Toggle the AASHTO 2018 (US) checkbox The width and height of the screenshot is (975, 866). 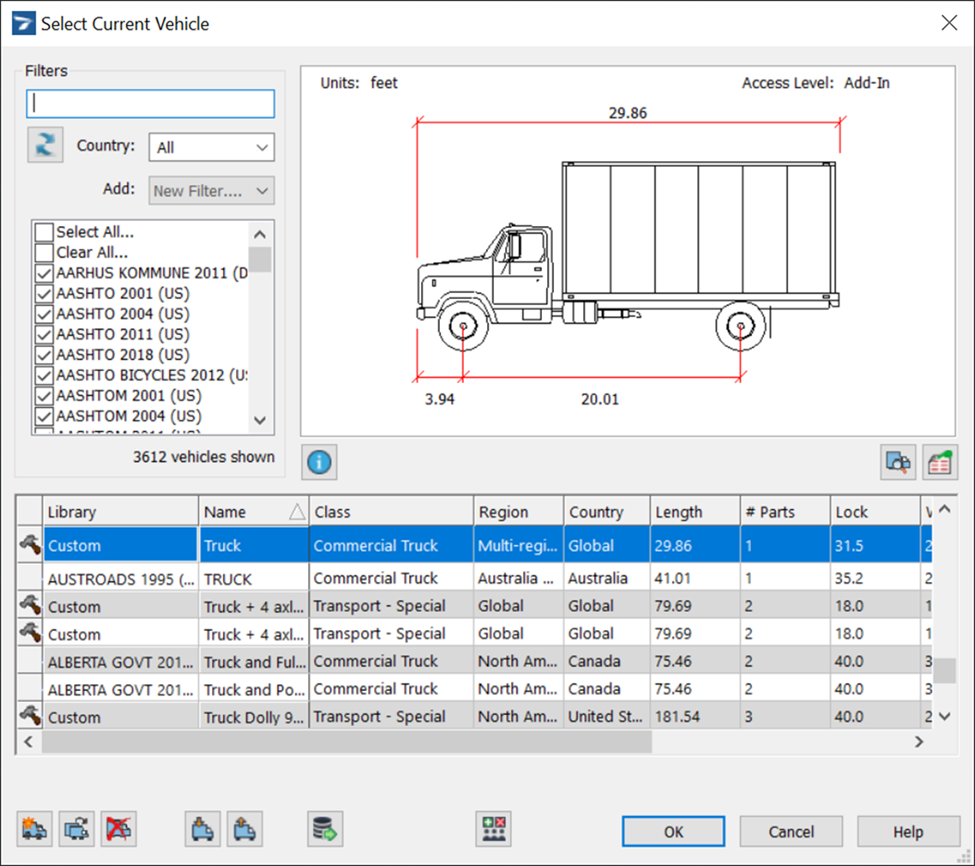(44, 355)
